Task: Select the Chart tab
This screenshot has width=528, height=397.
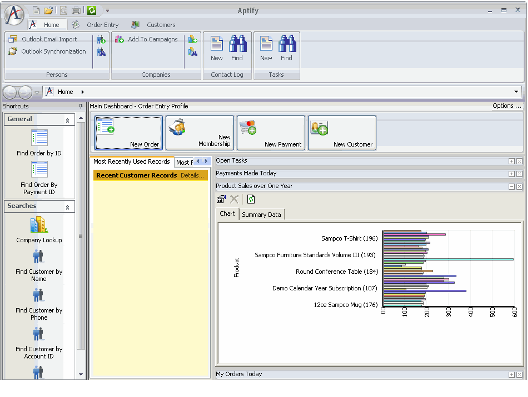Action: 227,214
